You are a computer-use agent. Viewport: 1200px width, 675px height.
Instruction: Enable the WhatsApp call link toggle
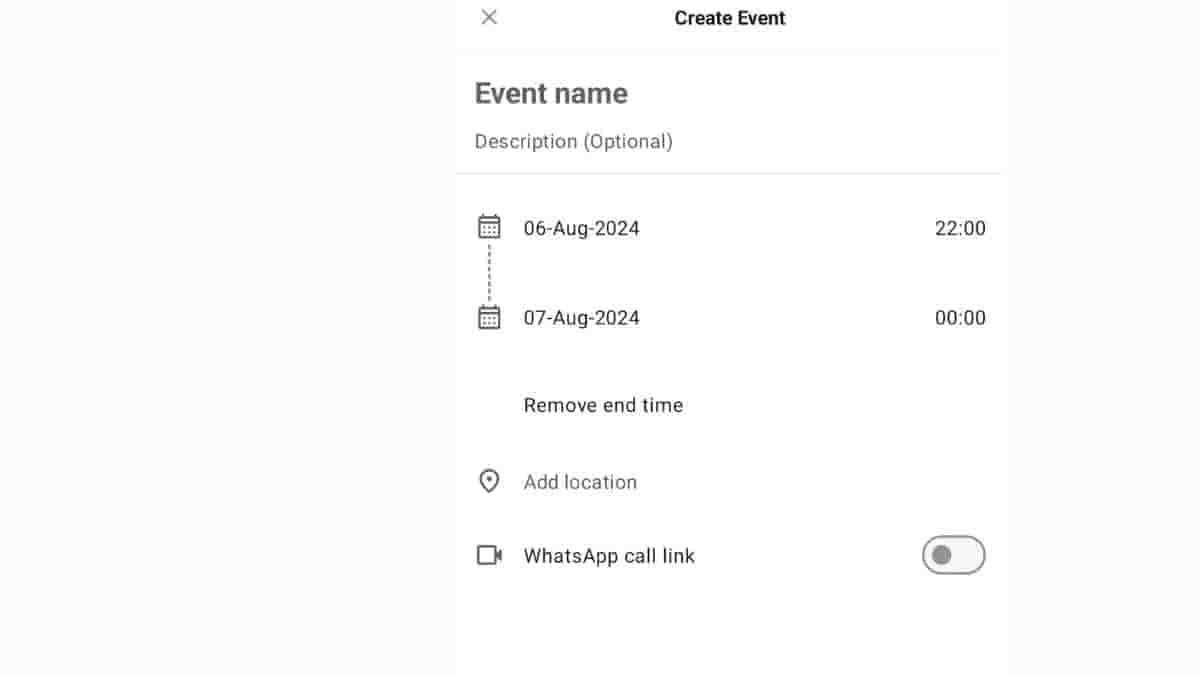[x=953, y=555]
